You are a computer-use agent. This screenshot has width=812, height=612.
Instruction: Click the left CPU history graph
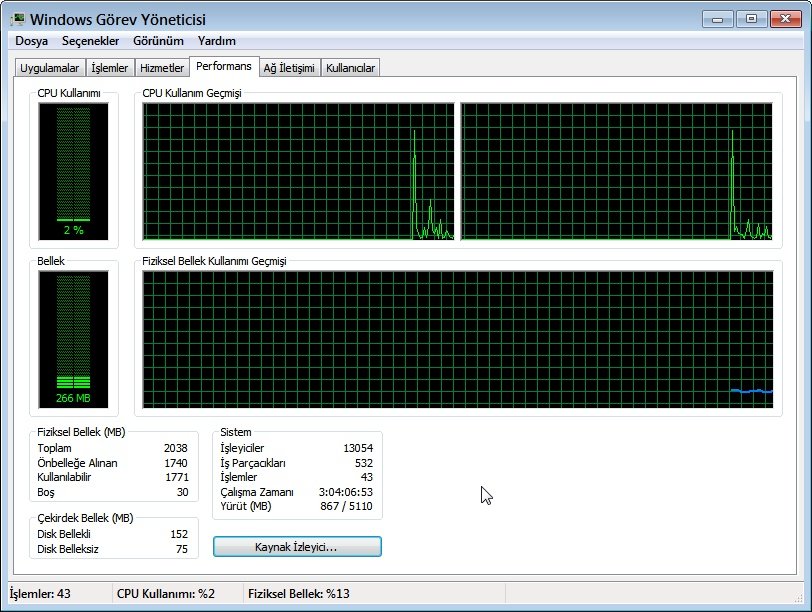point(298,171)
